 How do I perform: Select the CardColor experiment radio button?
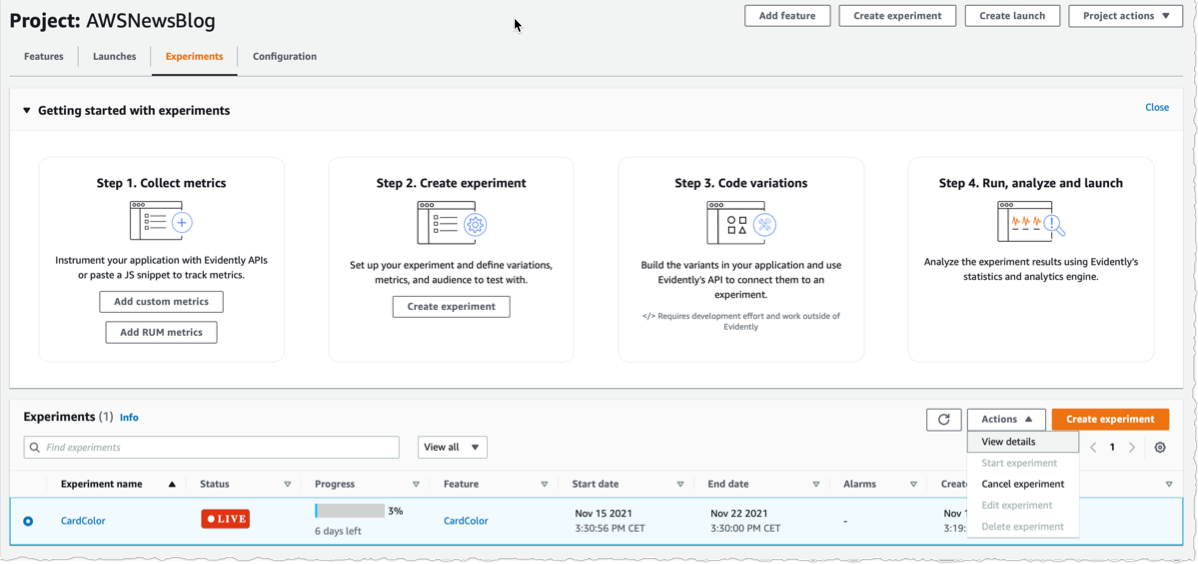click(x=28, y=520)
